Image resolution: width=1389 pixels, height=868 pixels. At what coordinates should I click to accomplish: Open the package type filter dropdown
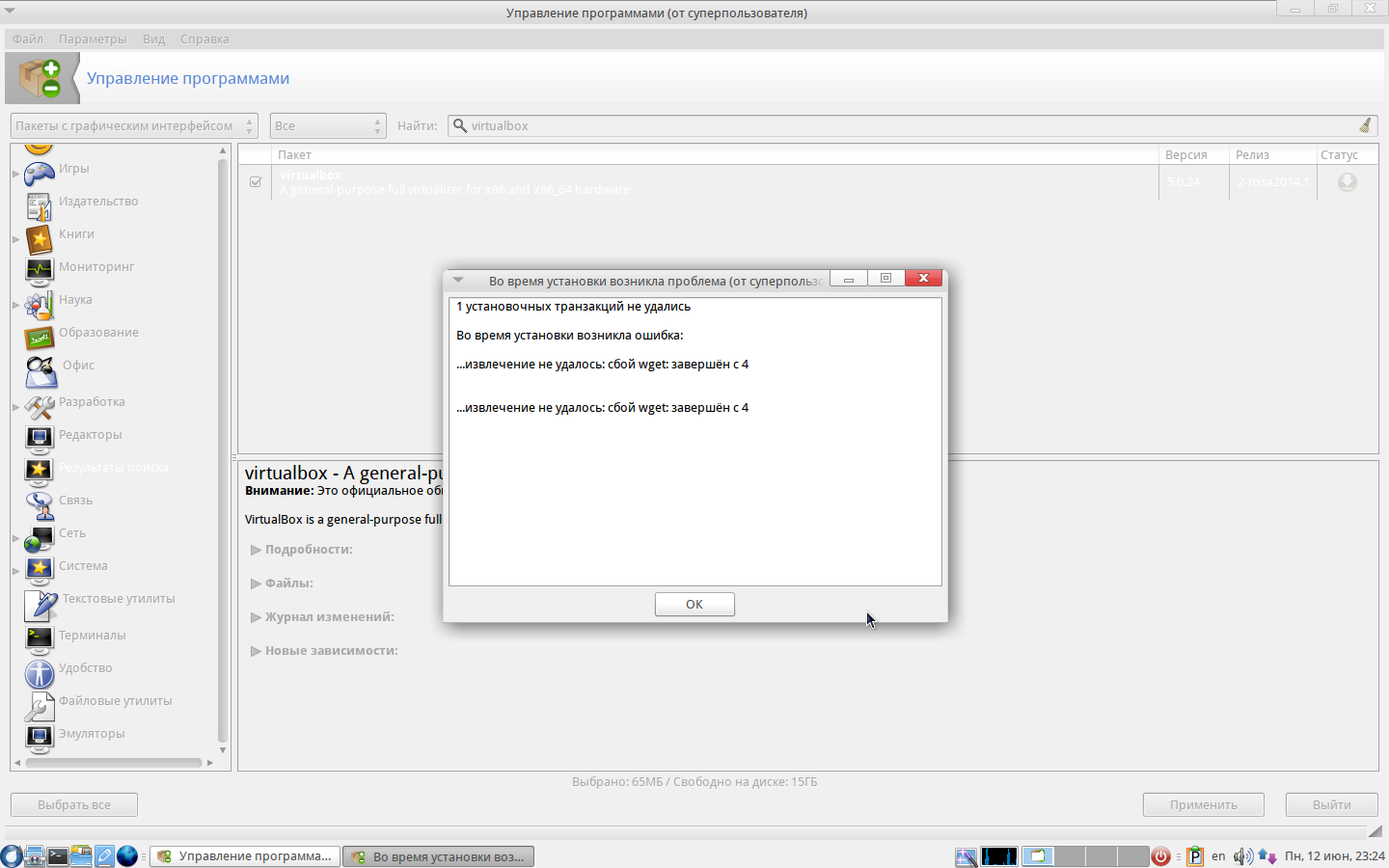(134, 125)
